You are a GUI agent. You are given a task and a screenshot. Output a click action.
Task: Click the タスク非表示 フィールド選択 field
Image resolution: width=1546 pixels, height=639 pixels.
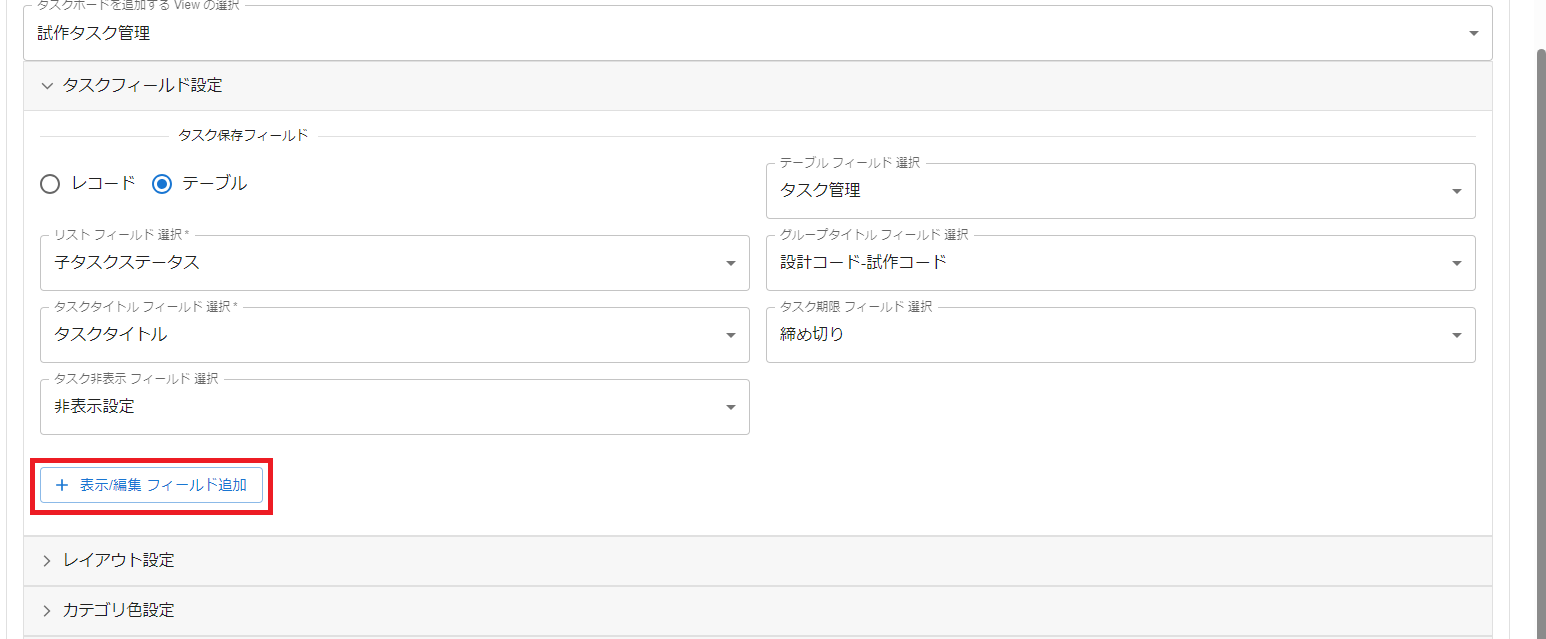tap(394, 406)
